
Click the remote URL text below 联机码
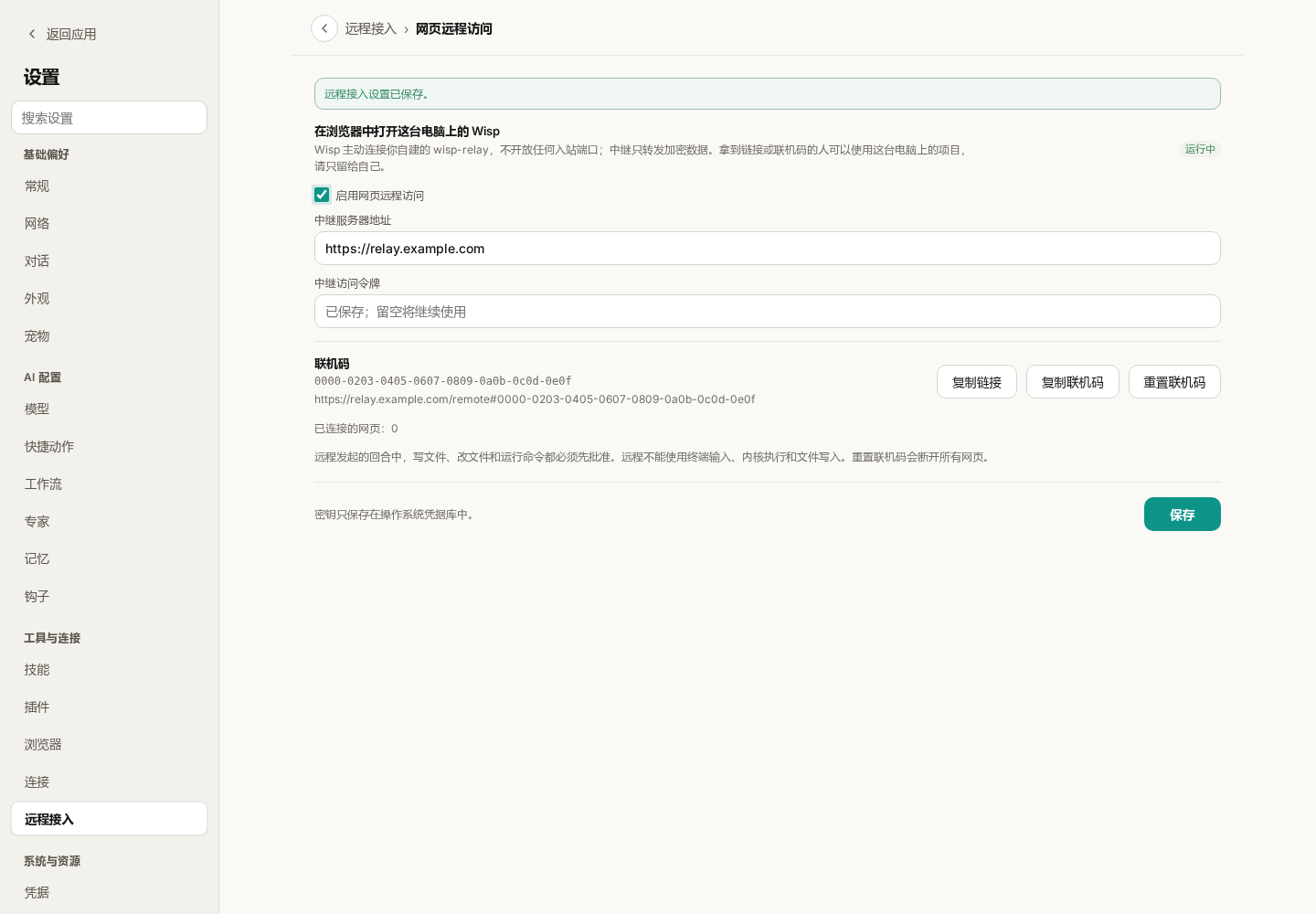coord(535,399)
